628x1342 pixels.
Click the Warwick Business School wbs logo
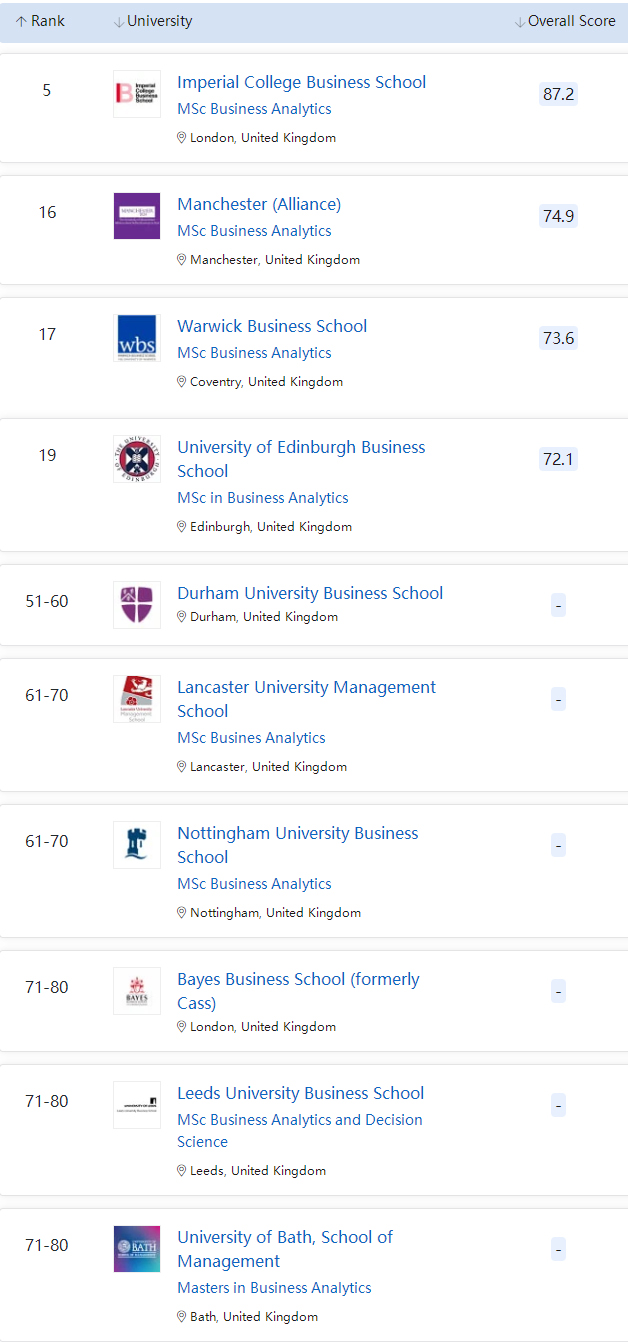(137, 338)
